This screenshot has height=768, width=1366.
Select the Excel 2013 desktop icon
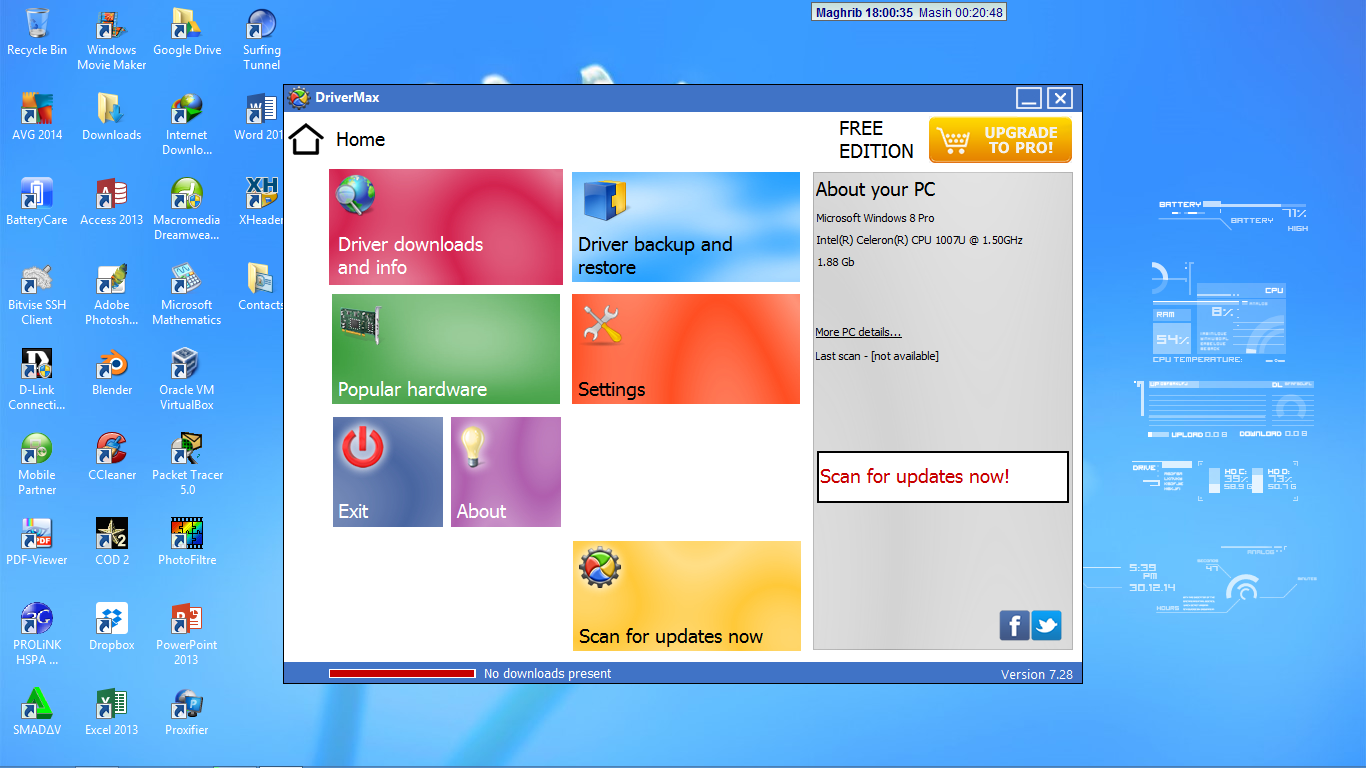[112, 713]
